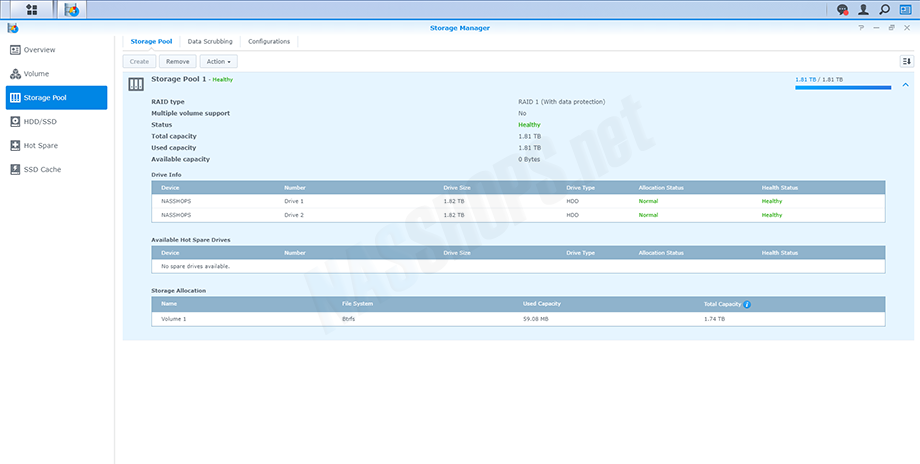The image size is (920, 464).
Task: Click the 1.81 TB capacity usage bar
Action: point(843,87)
